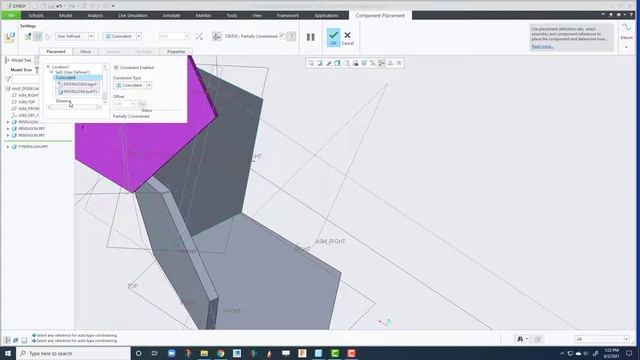The image size is (640, 360).
Task: Select the Component Placement ribbon tab
Action: 380,16
